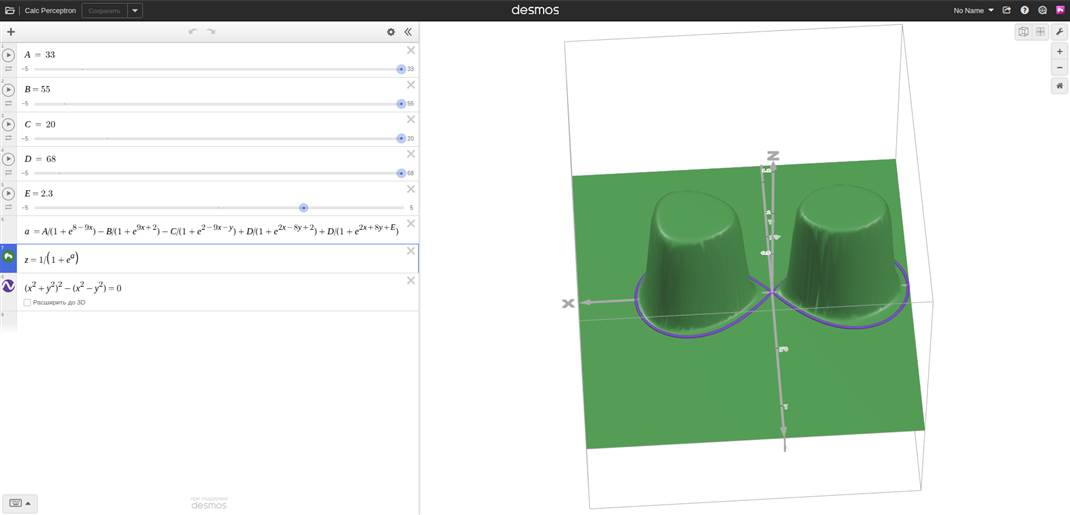
Task: Switch to the 2D grid view mode
Action: (1040, 31)
